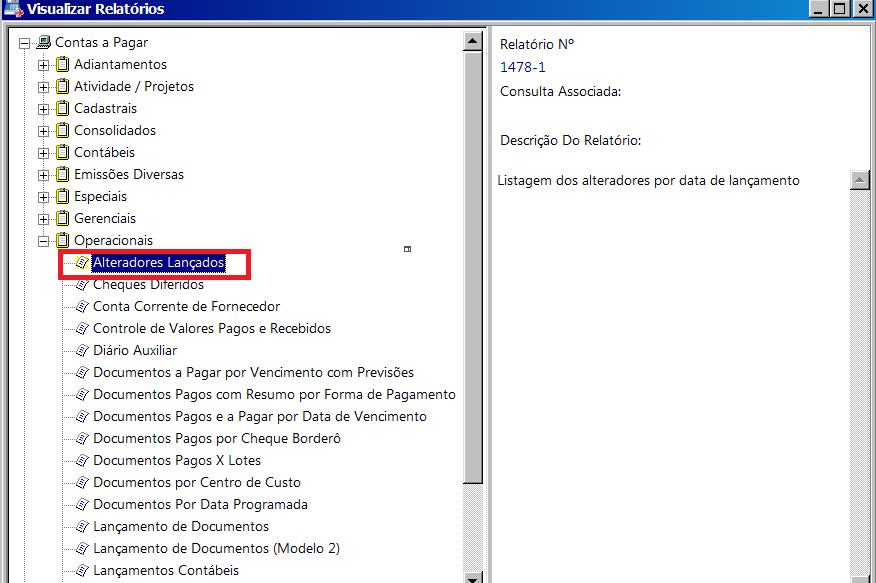
Task: Click the description text Listagem dos alteradores
Action: [649, 180]
